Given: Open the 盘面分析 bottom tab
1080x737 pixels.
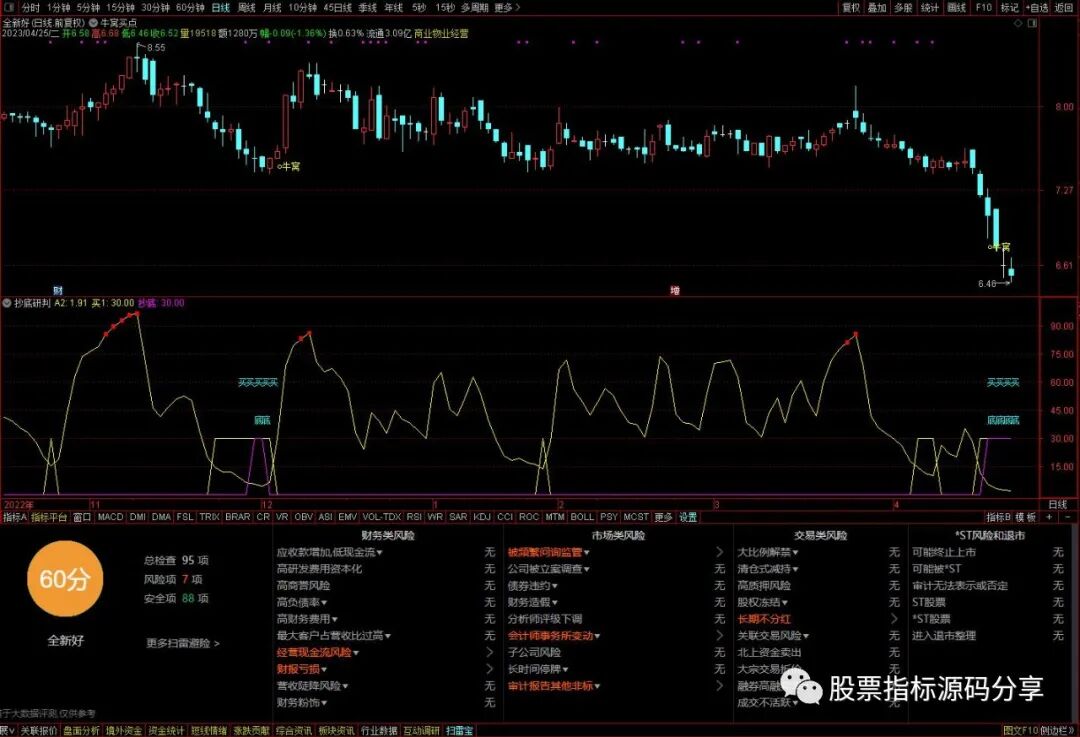Looking at the screenshot, I should pos(81,731).
